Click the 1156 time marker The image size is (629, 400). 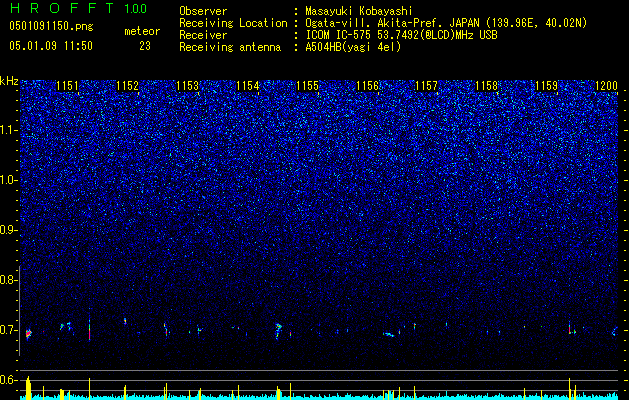pyautogui.click(x=367, y=85)
